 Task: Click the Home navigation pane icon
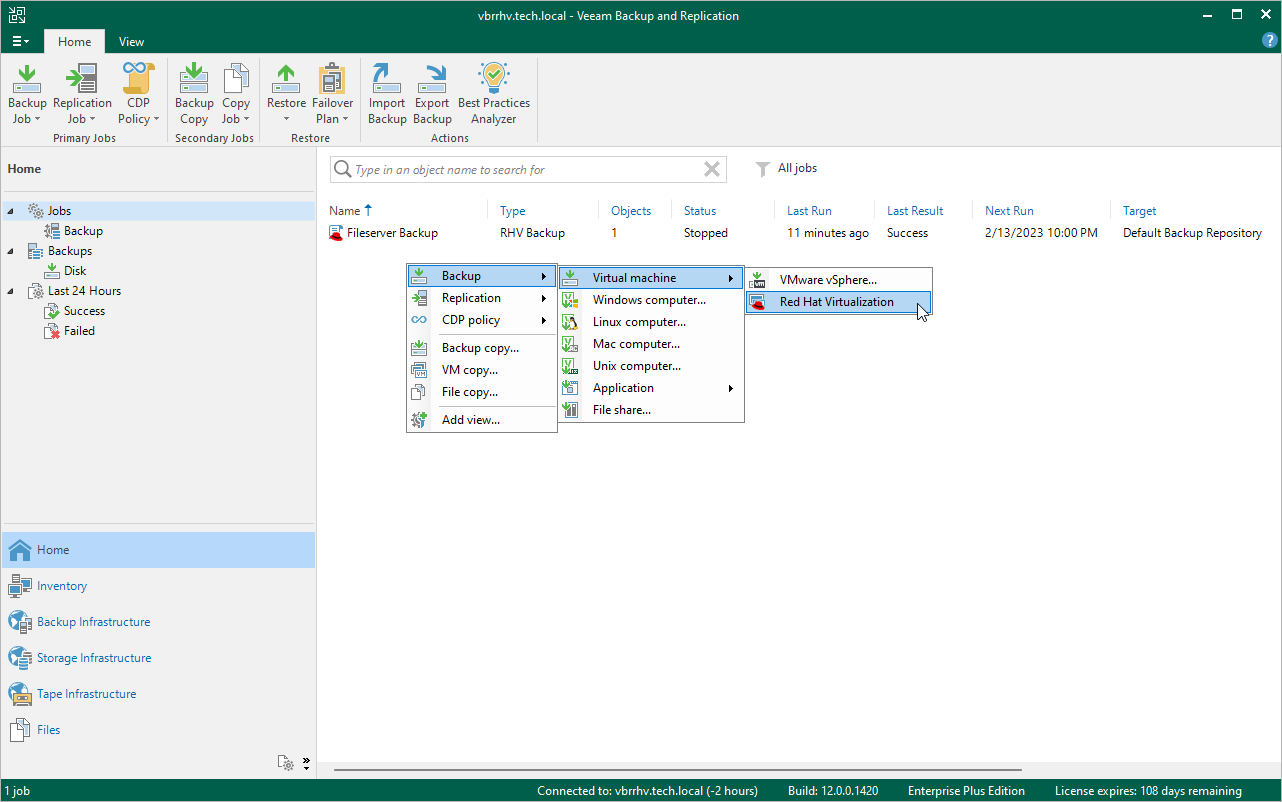[20, 550]
